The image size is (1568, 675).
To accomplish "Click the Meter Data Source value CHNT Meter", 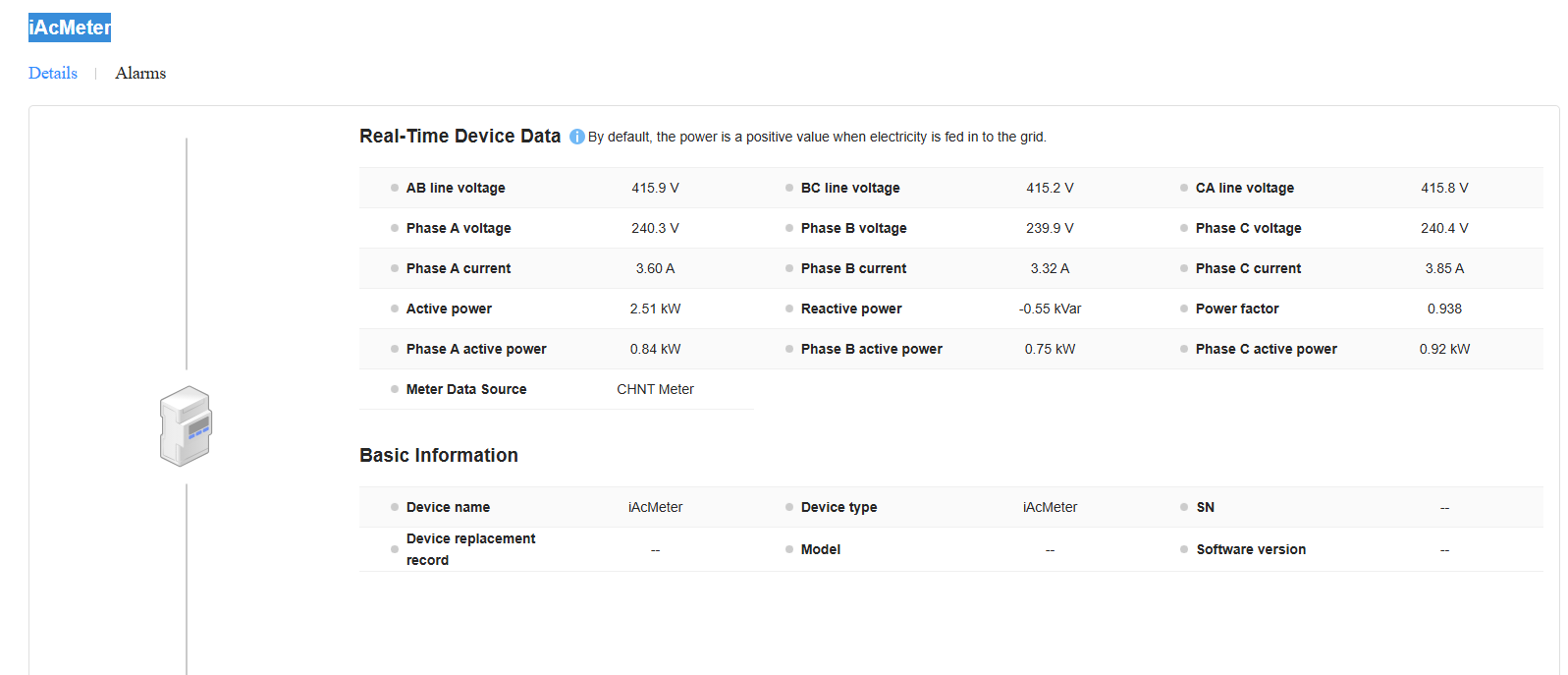I will pos(655,389).
